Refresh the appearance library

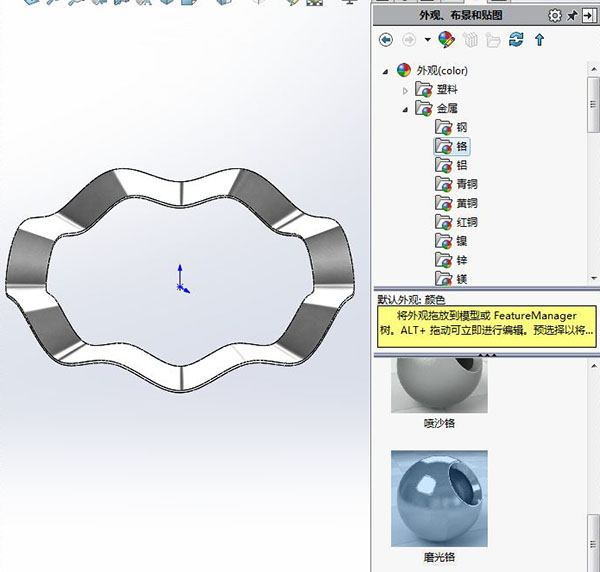pyautogui.click(x=516, y=39)
